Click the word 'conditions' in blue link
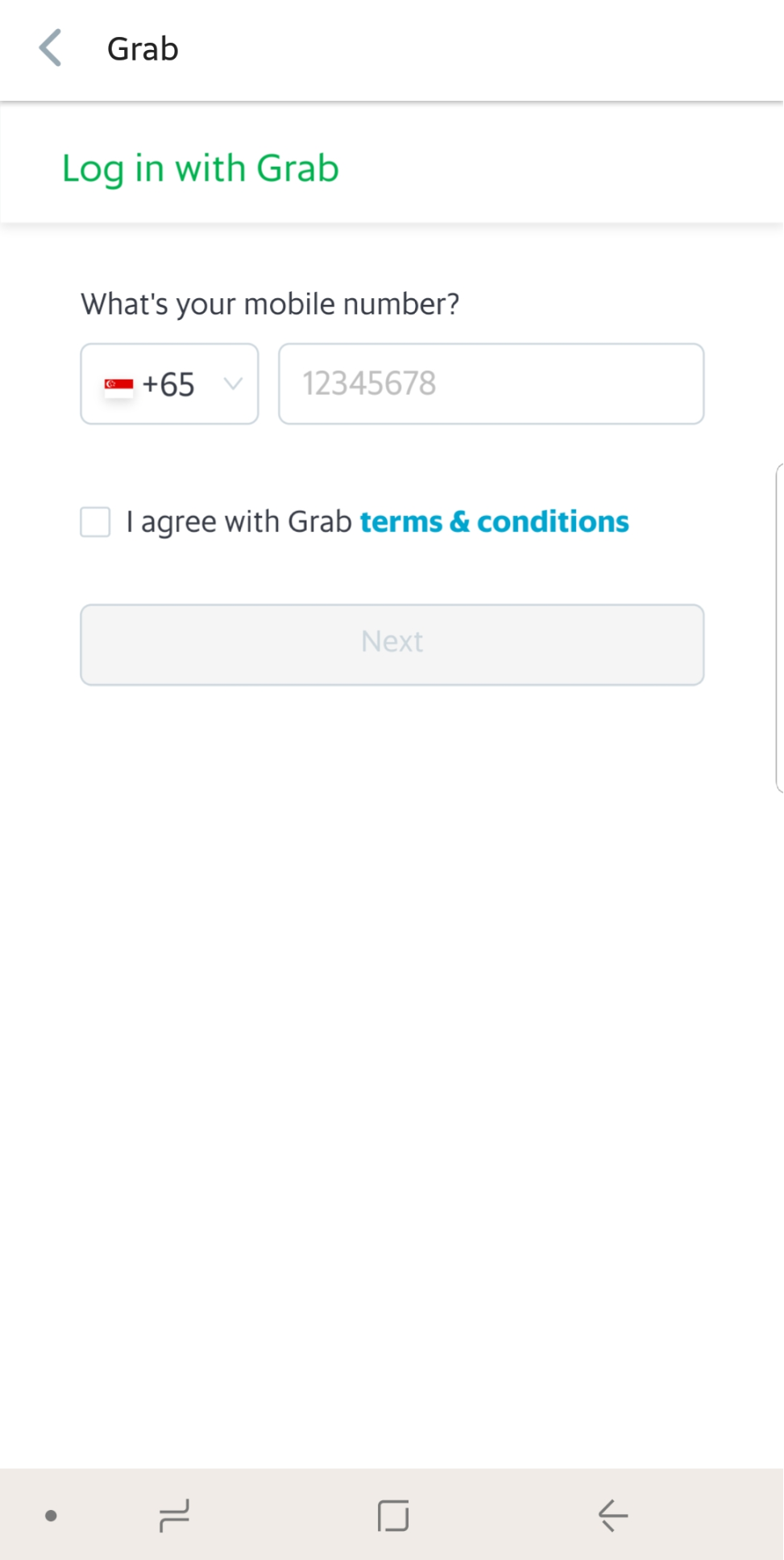 (x=553, y=522)
